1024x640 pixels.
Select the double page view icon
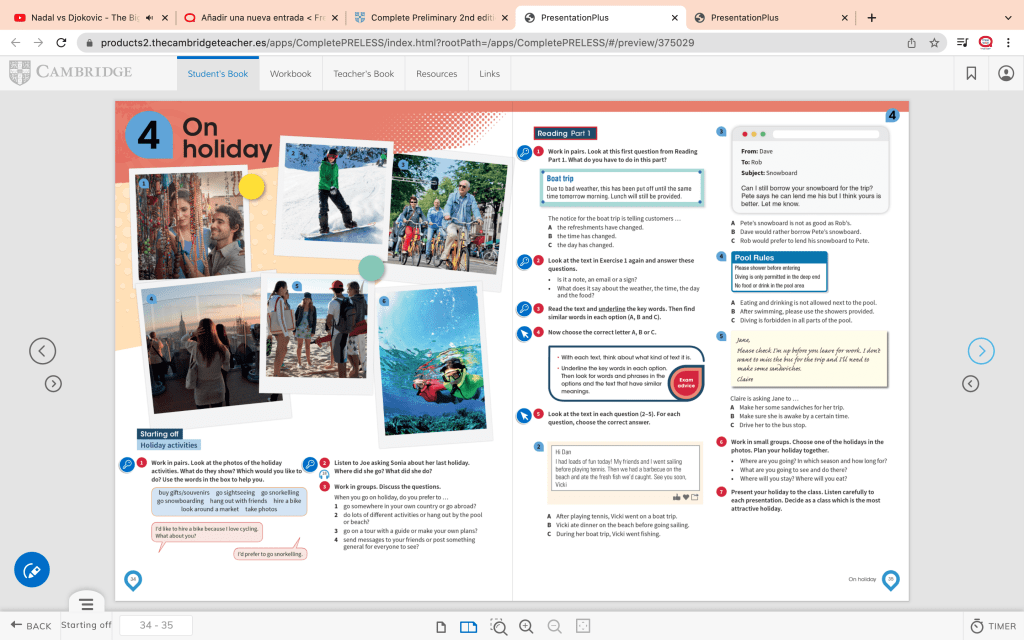click(468, 626)
